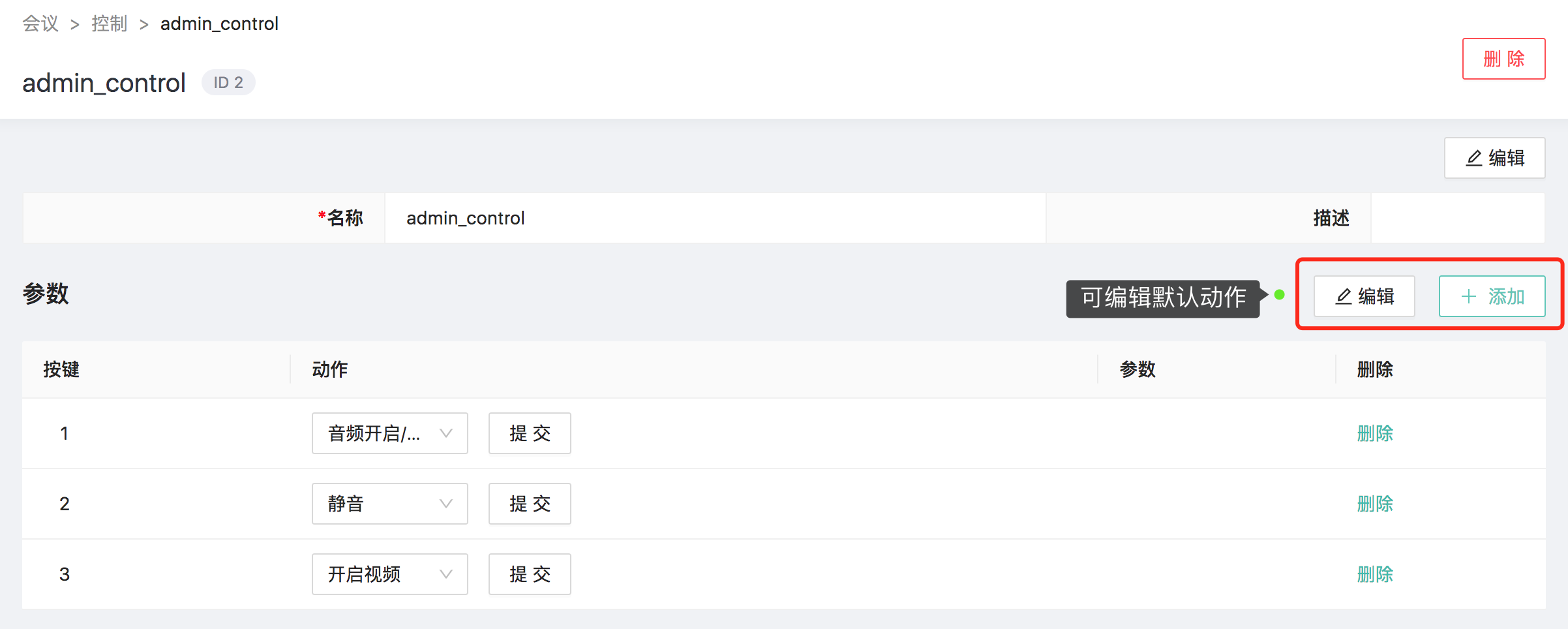
Task: Open the 开启视频 action dropdown for key 3
Action: point(390,574)
